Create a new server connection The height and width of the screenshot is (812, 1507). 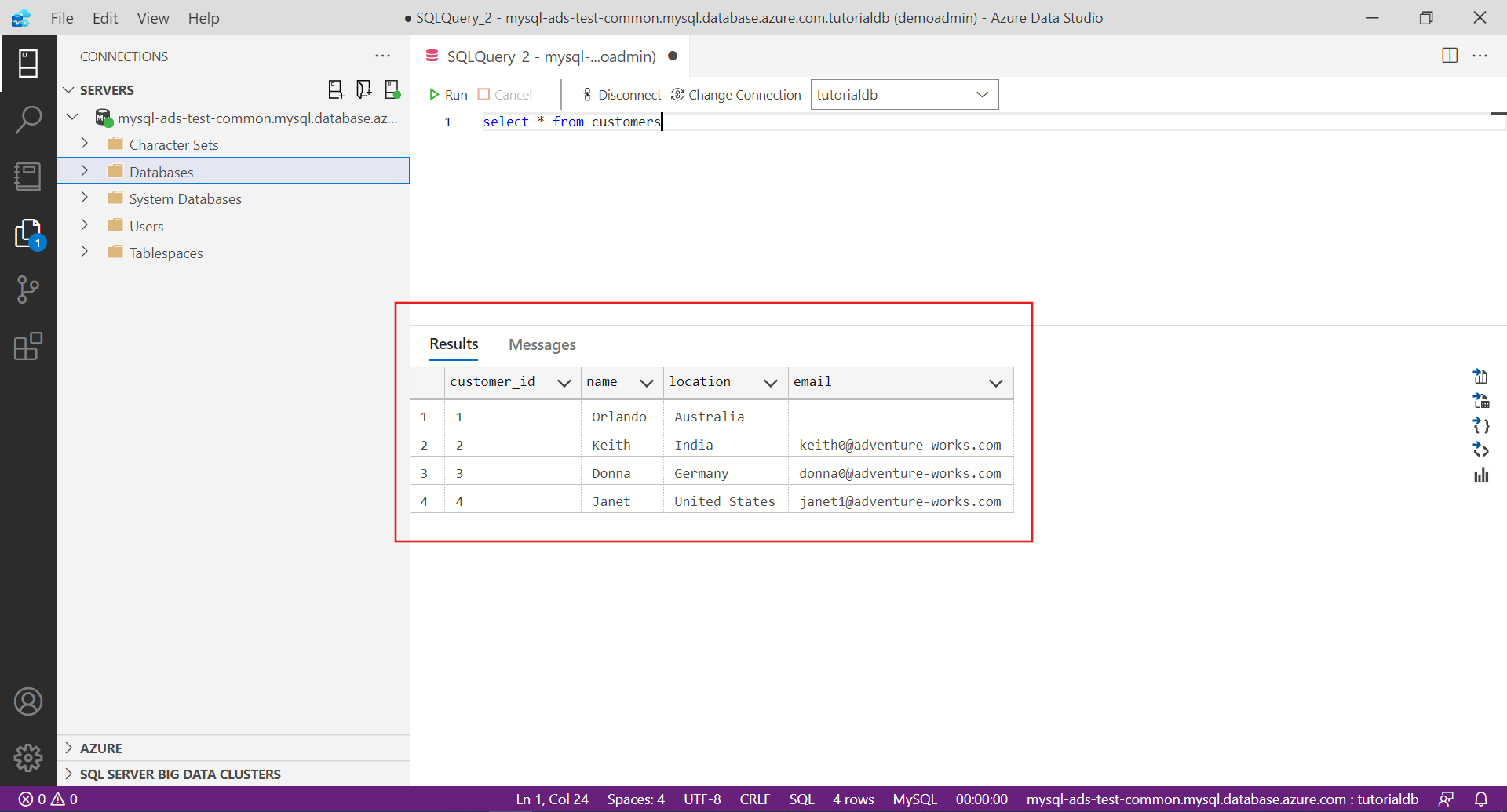335,89
